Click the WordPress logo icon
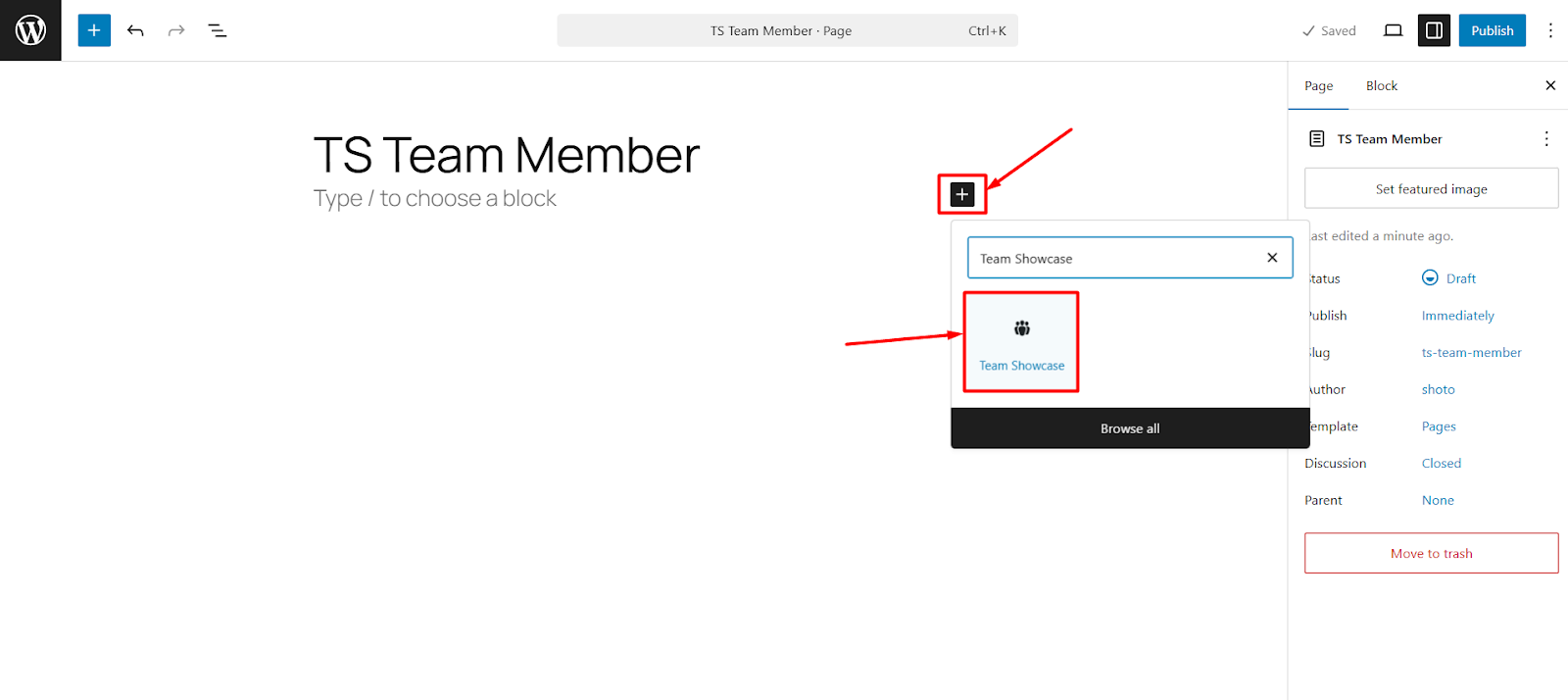Image resolution: width=1568 pixels, height=700 pixels. click(30, 30)
